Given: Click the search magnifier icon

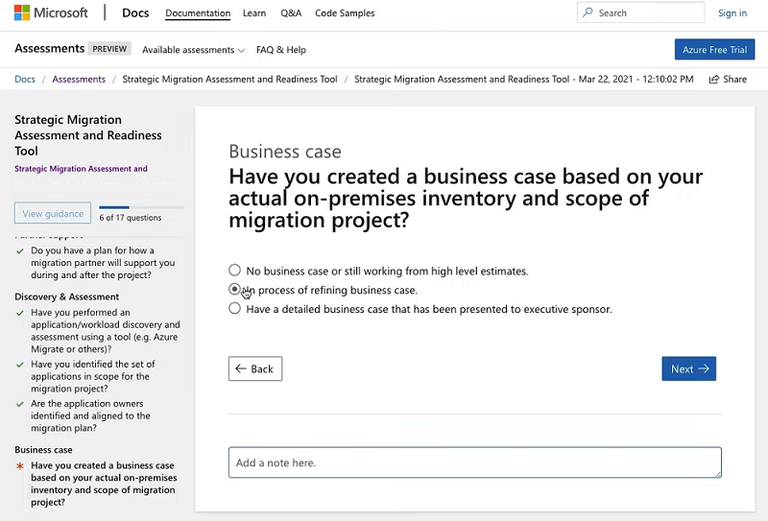Looking at the screenshot, I should (x=588, y=13).
